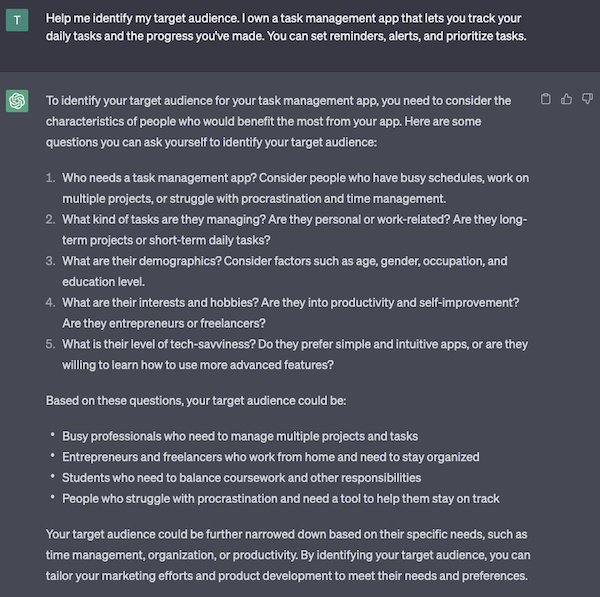Image resolution: width=600 pixels, height=597 pixels.
Task: Click the 'Entrepreneurs and freelancers' bullet point
Action: (x=271, y=457)
